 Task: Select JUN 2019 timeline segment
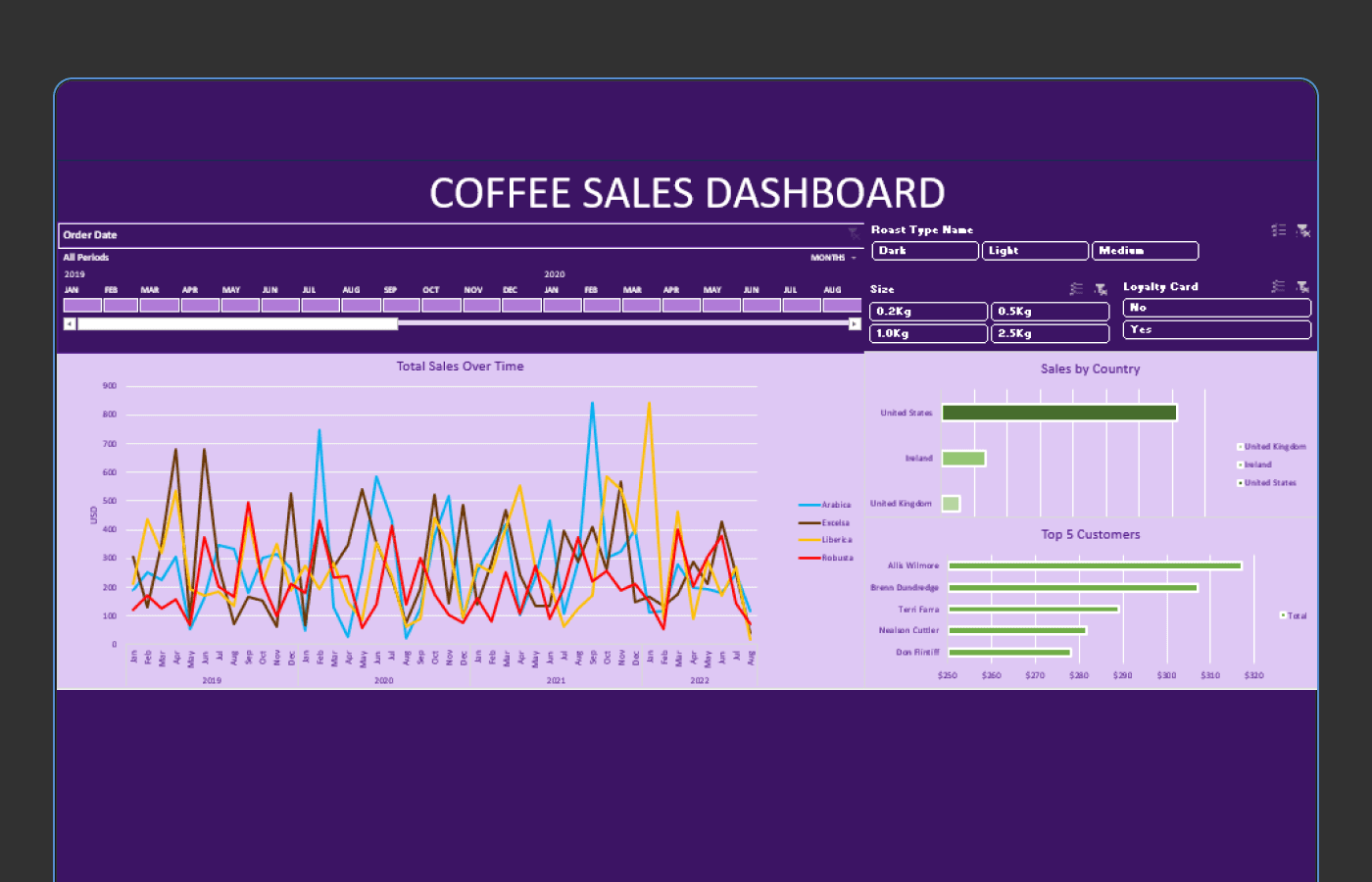tap(280, 305)
